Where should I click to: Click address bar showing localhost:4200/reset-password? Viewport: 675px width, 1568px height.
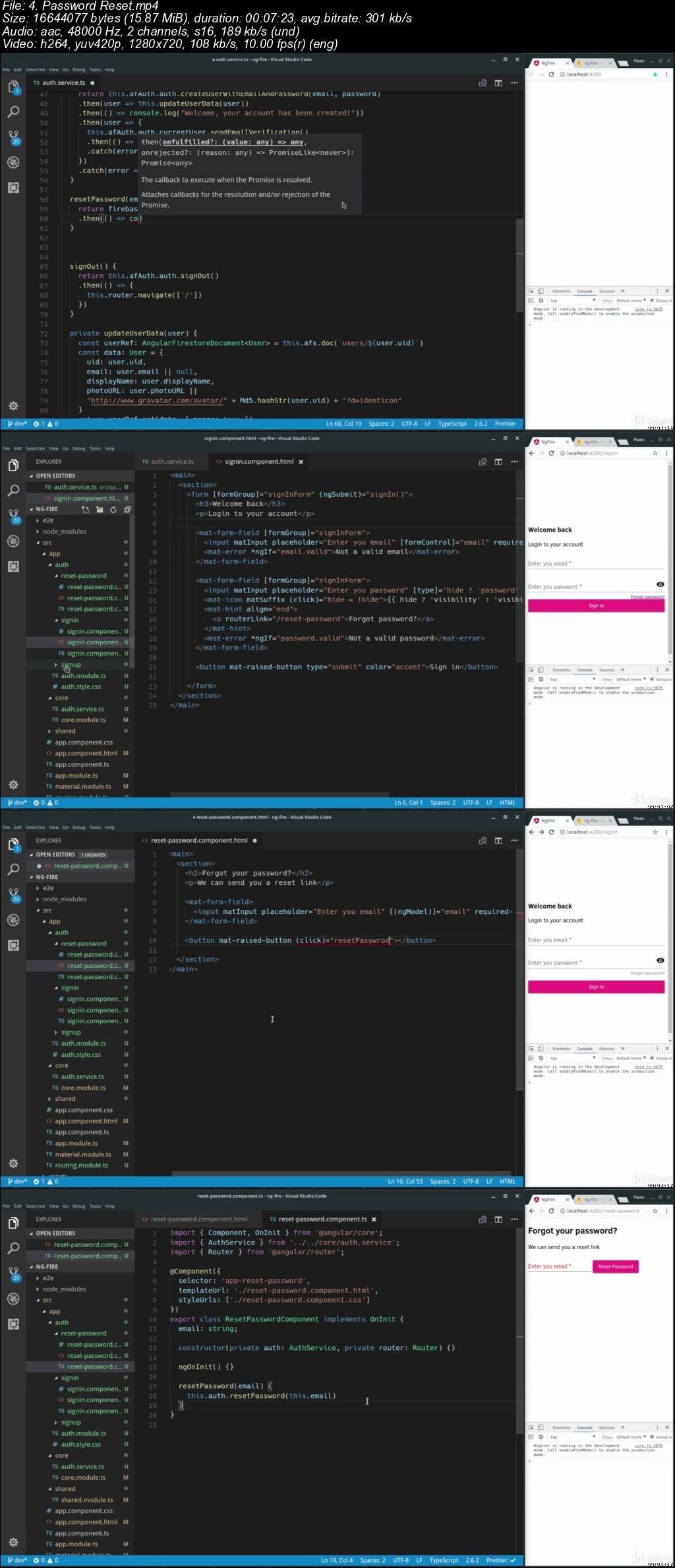pos(603,1211)
